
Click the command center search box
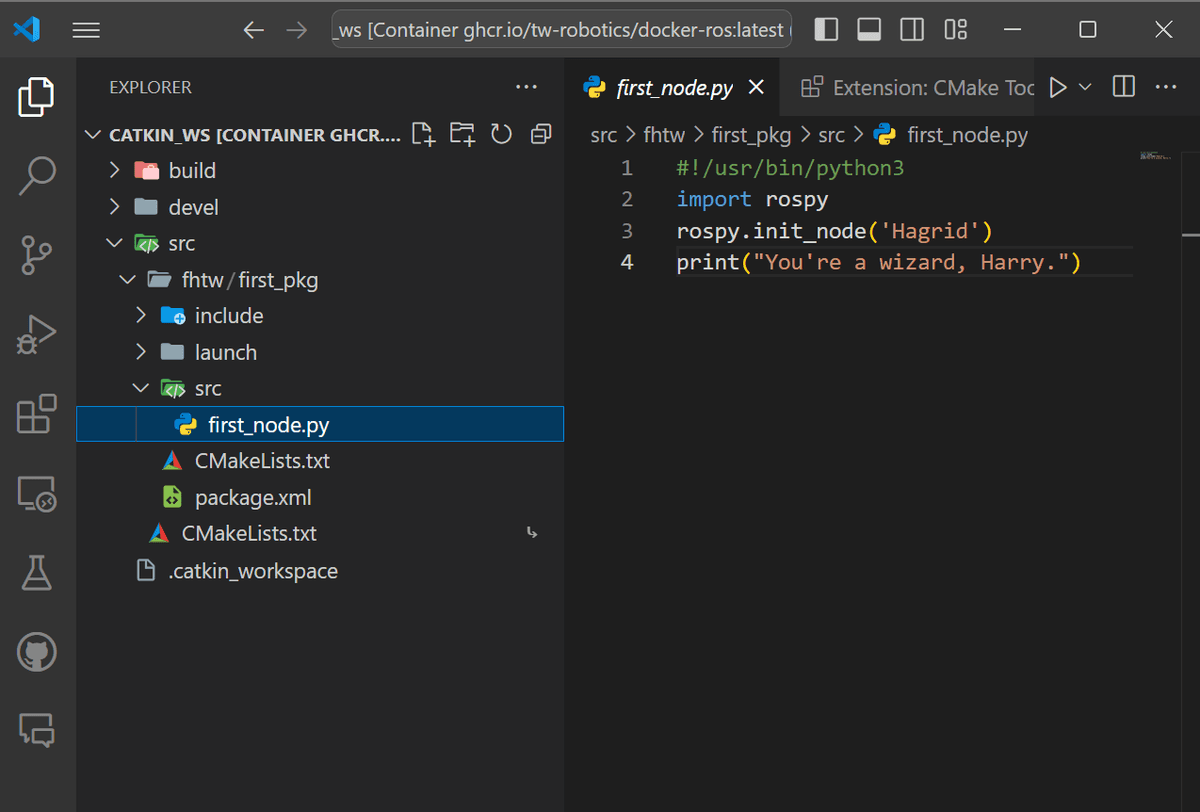click(x=560, y=30)
